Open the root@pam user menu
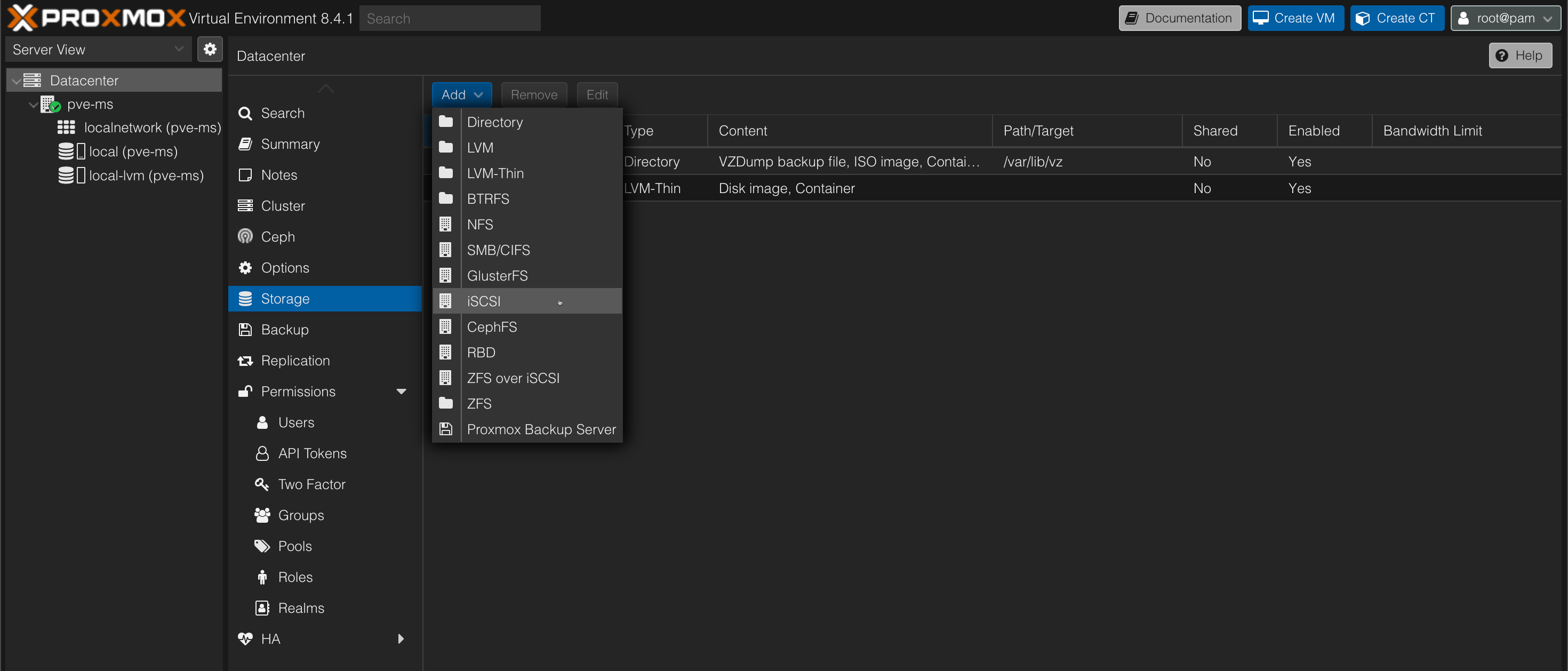The width and height of the screenshot is (1568, 671). point(1505,18)
